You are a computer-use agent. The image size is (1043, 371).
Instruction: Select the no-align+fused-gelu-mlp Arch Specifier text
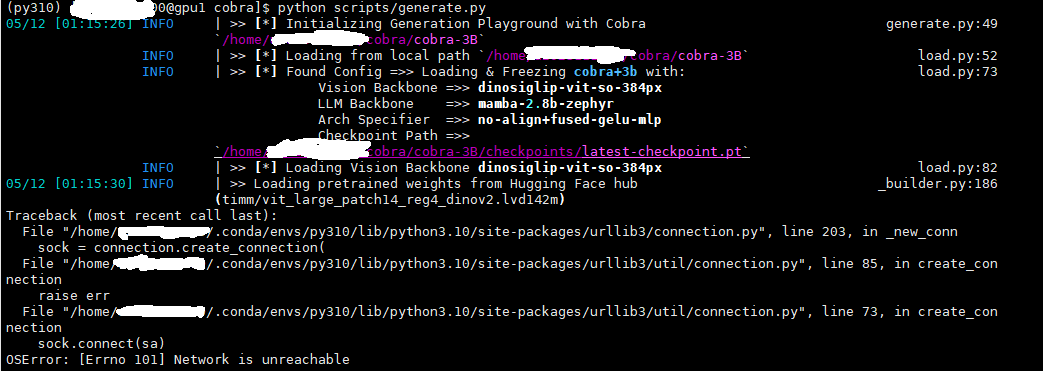[x=569, y=120]
